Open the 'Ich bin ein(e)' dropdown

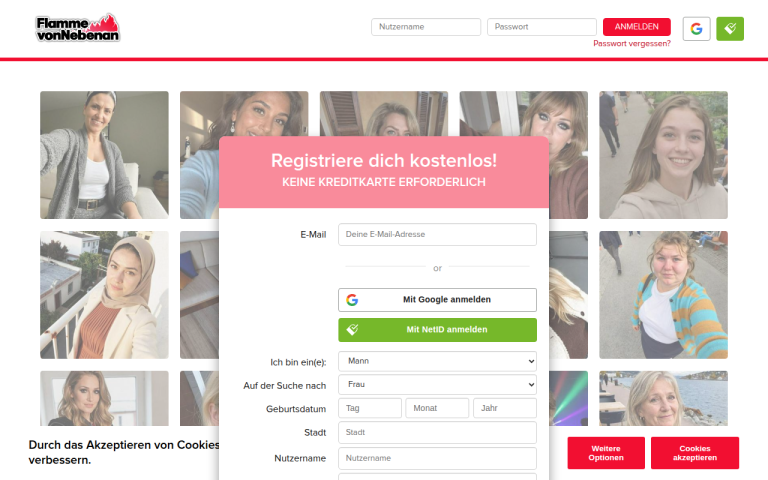pyautogui.click(x=437, y=361)
